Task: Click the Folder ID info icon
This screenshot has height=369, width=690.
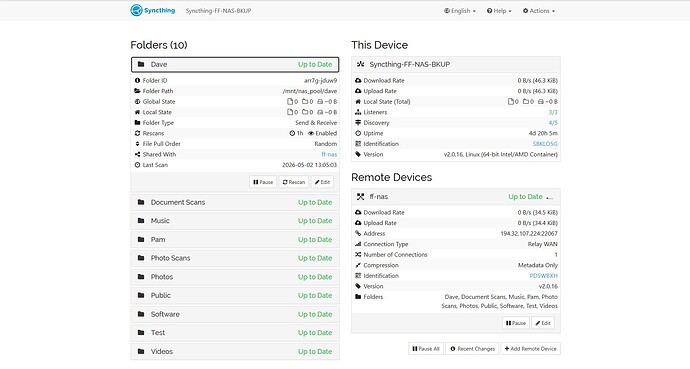Action: click(137, 80)
